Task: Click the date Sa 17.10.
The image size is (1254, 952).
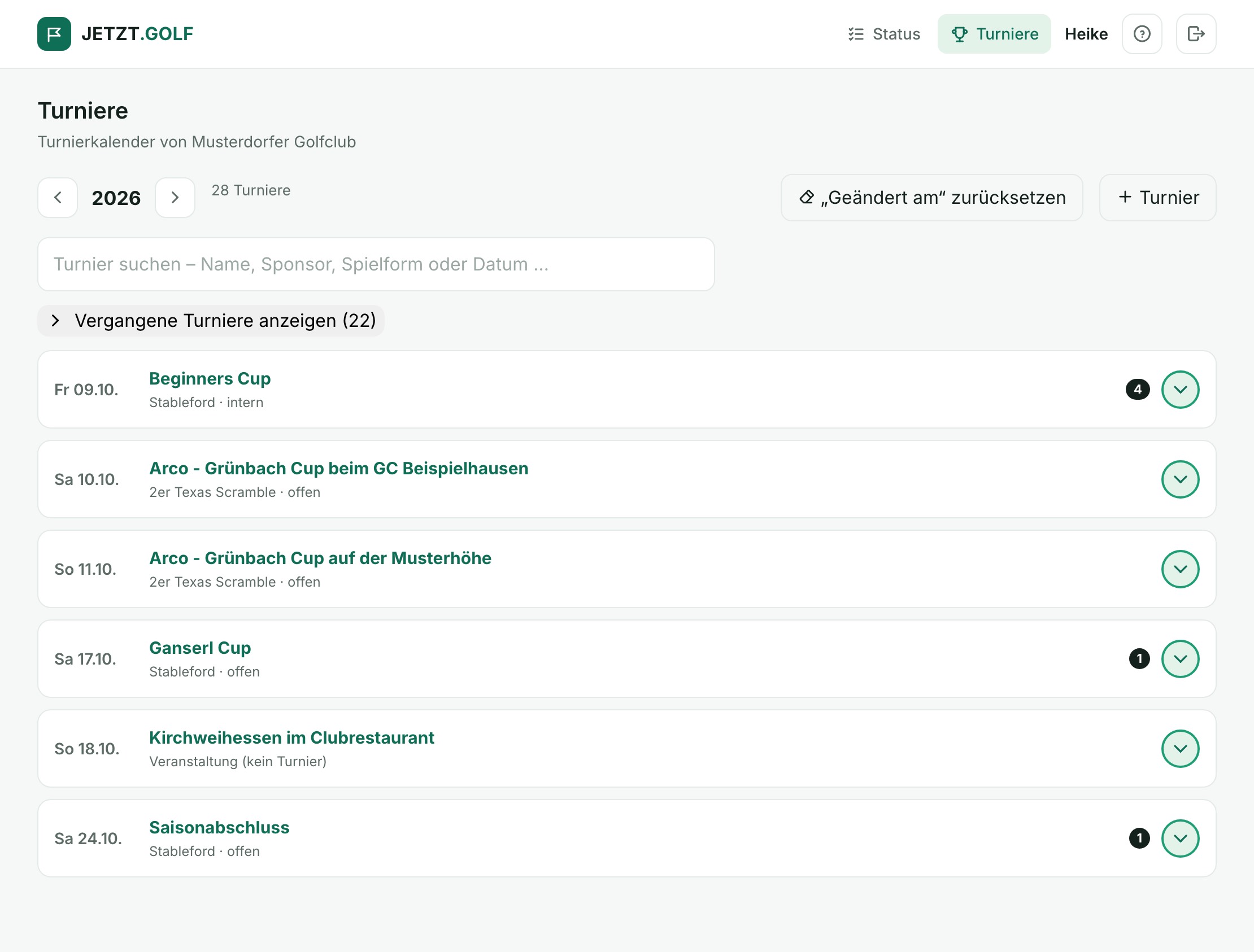Action: 86,658
